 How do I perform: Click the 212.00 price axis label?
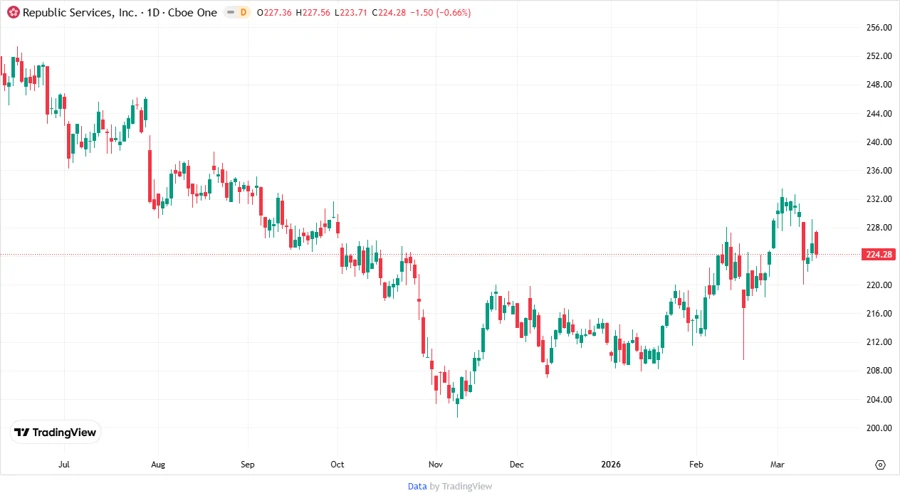coord(879,342)
